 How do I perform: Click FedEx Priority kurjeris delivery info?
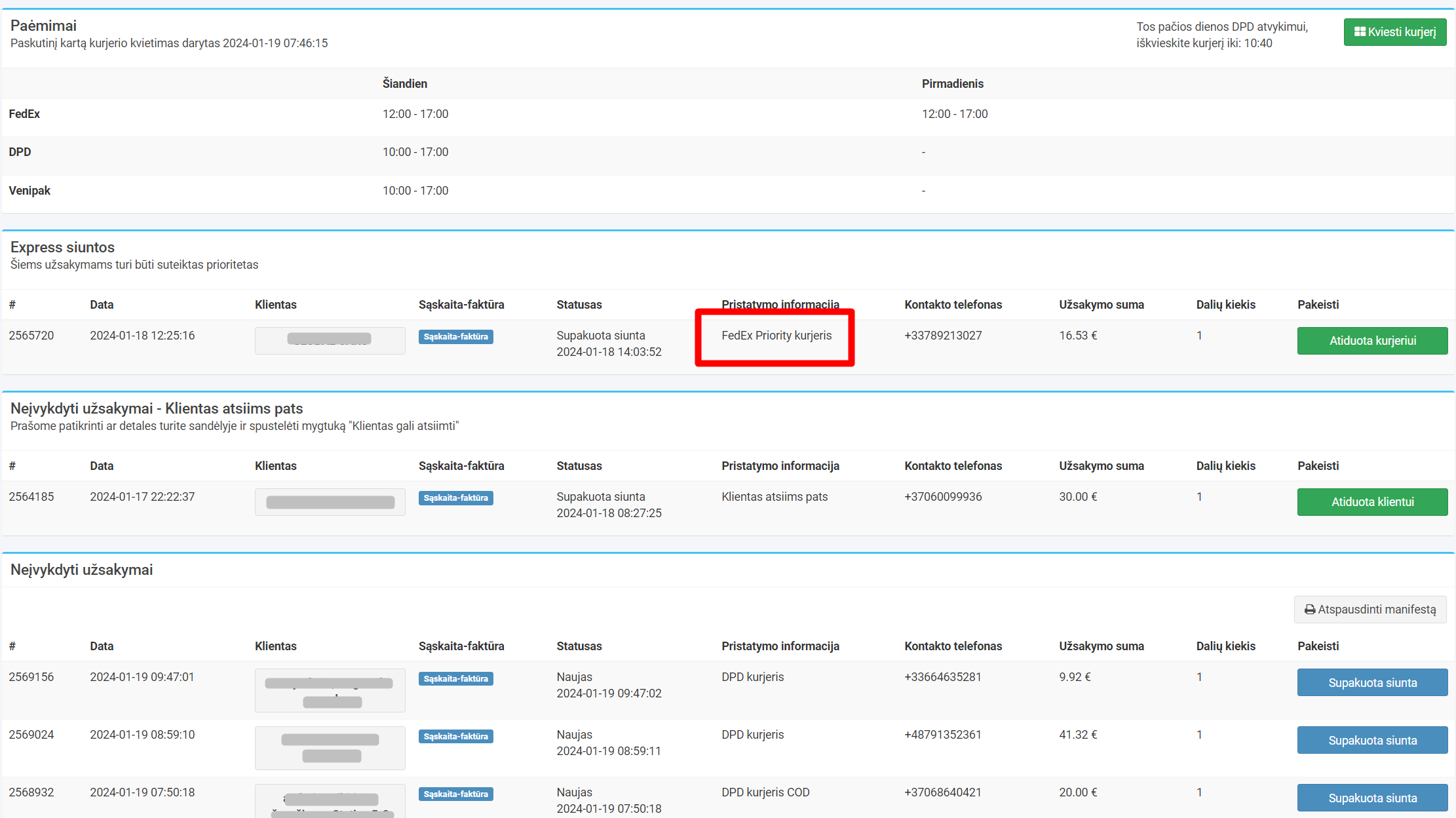click(776, 336)
